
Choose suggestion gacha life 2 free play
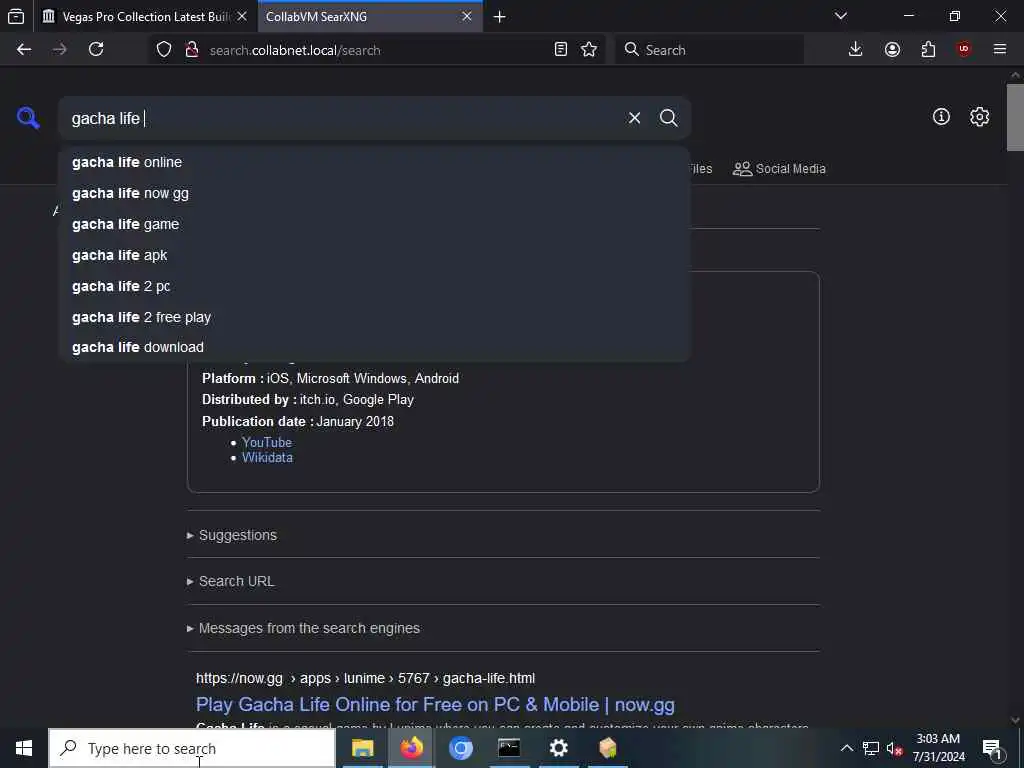374,317
